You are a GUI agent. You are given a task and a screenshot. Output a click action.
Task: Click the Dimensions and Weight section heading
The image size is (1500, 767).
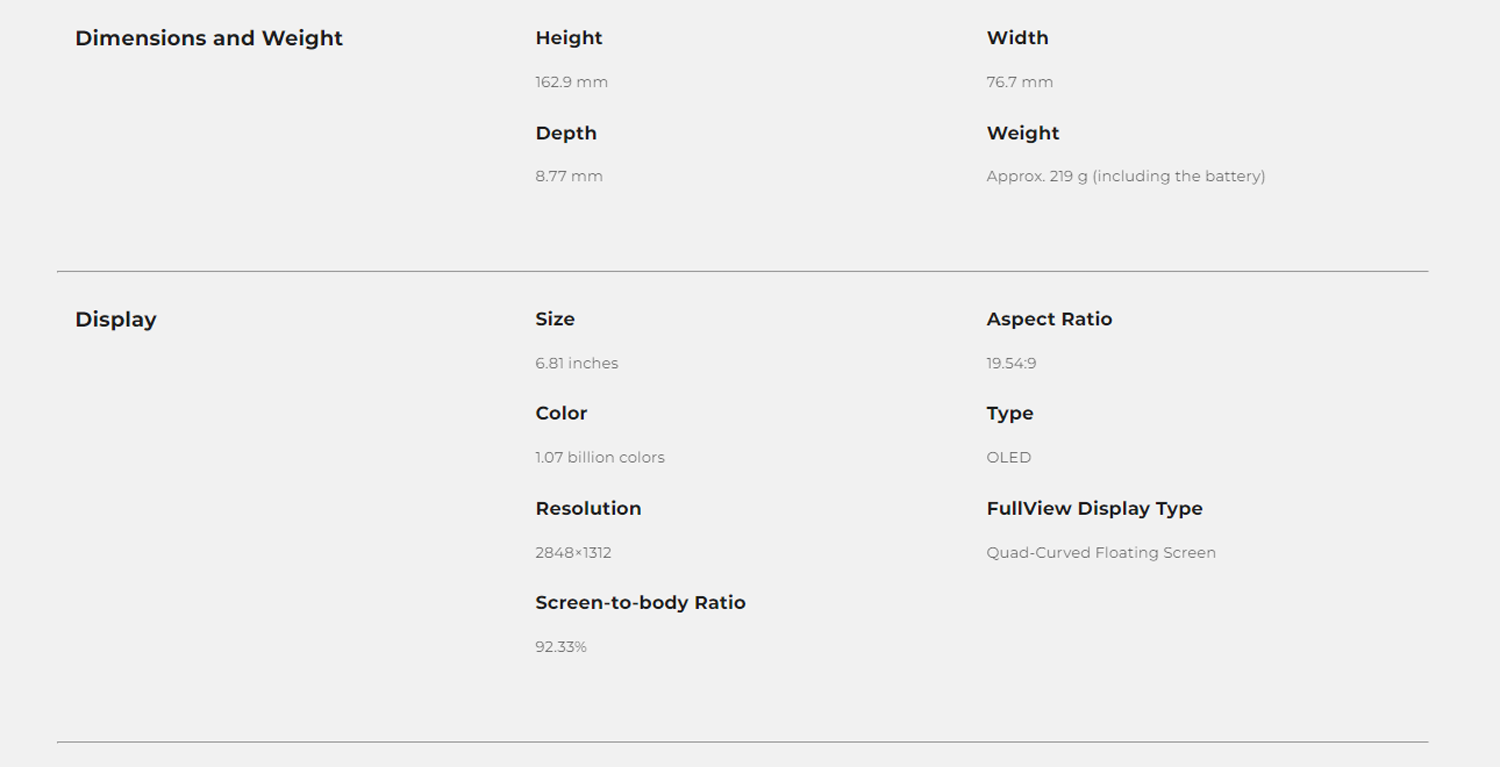coord(209,39)
